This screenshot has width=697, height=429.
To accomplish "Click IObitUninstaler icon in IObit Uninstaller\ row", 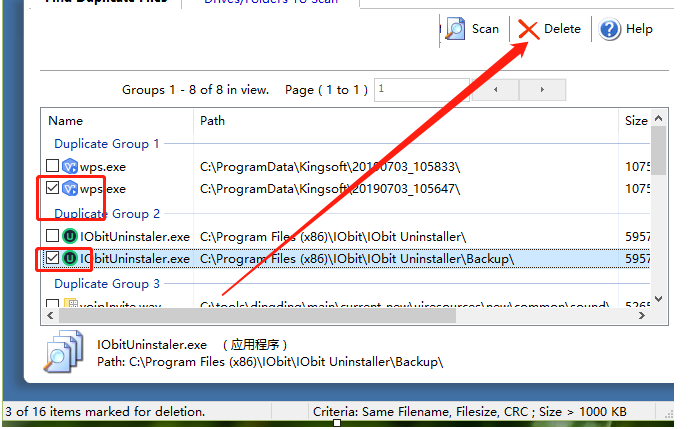I will (70, 236).
